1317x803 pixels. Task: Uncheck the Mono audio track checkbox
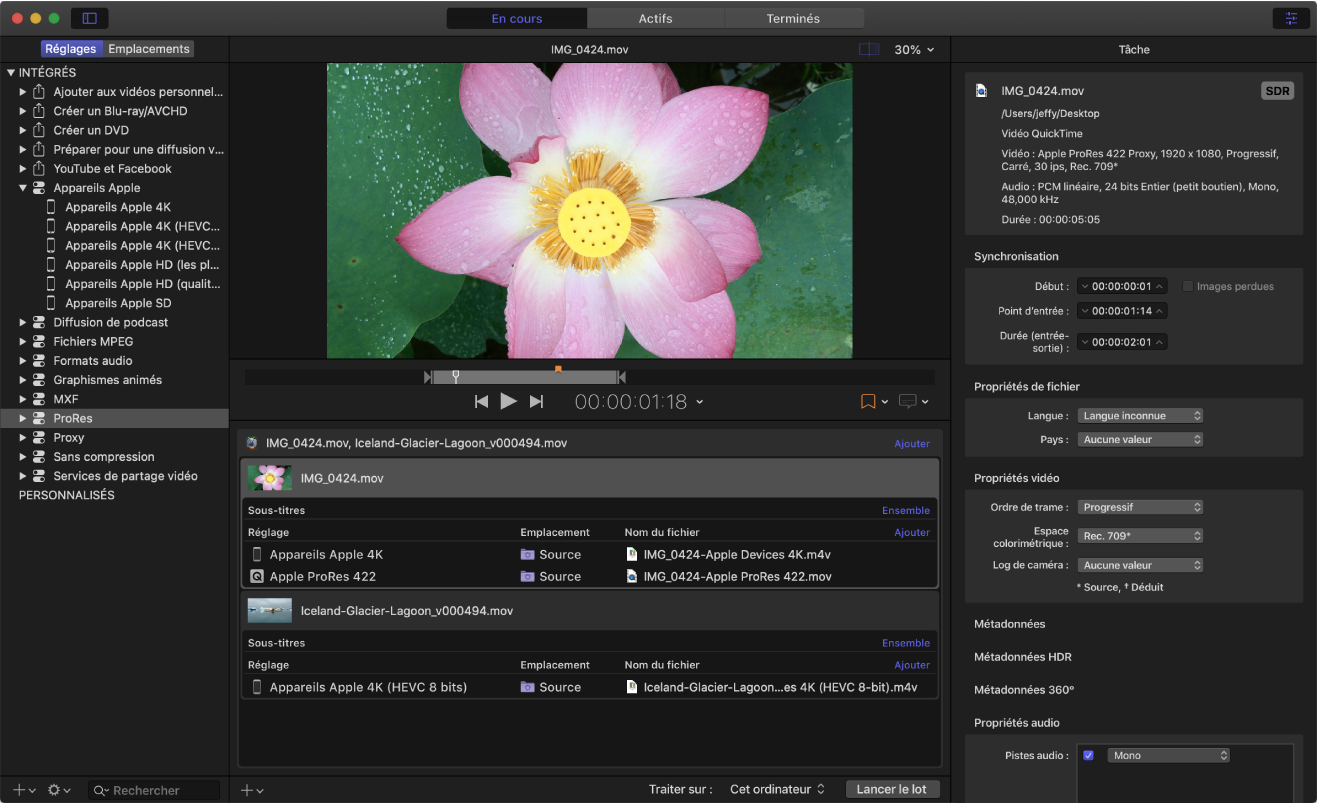click(1088, 755)
